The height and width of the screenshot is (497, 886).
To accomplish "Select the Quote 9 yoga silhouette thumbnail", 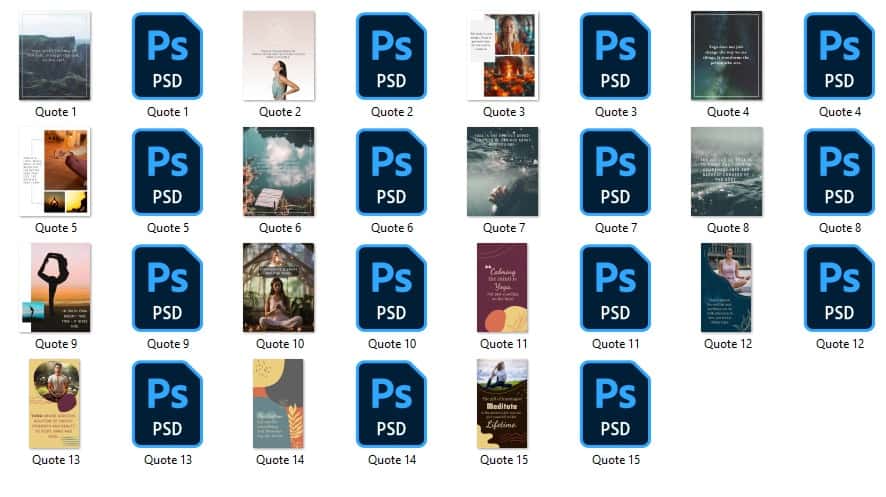I will (55, 288).
